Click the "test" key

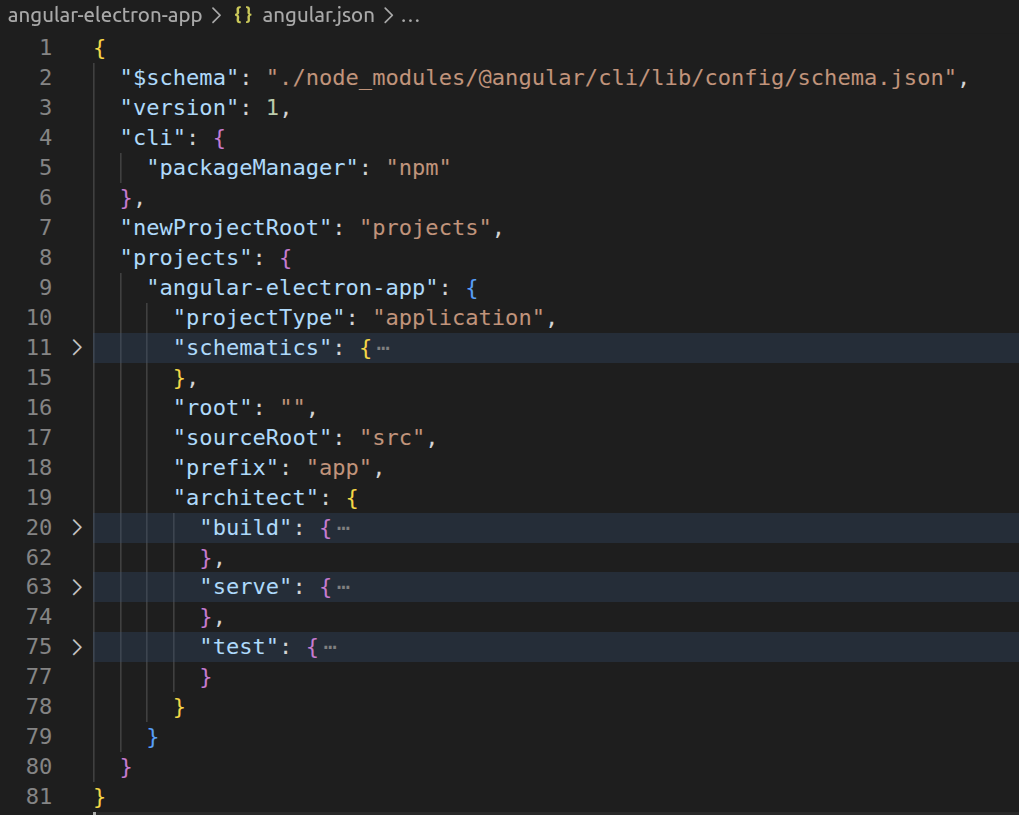[x=239, y=647]
